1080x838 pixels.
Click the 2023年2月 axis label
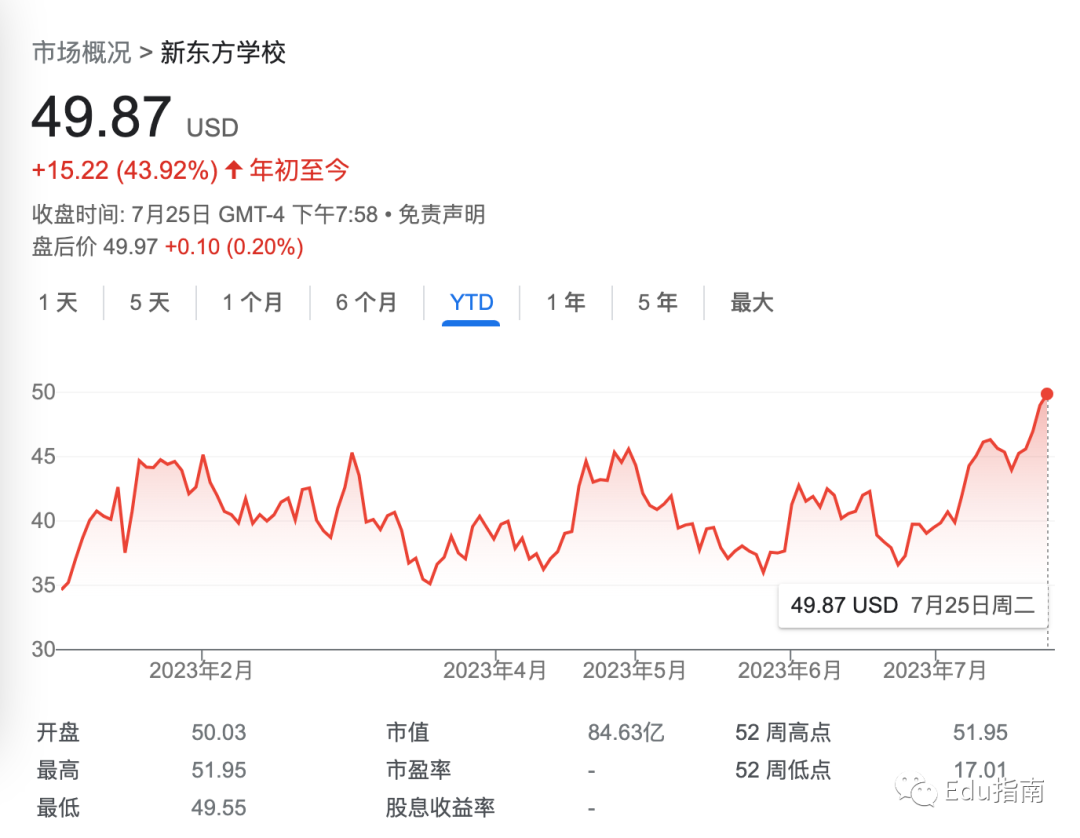pos(201,670)
